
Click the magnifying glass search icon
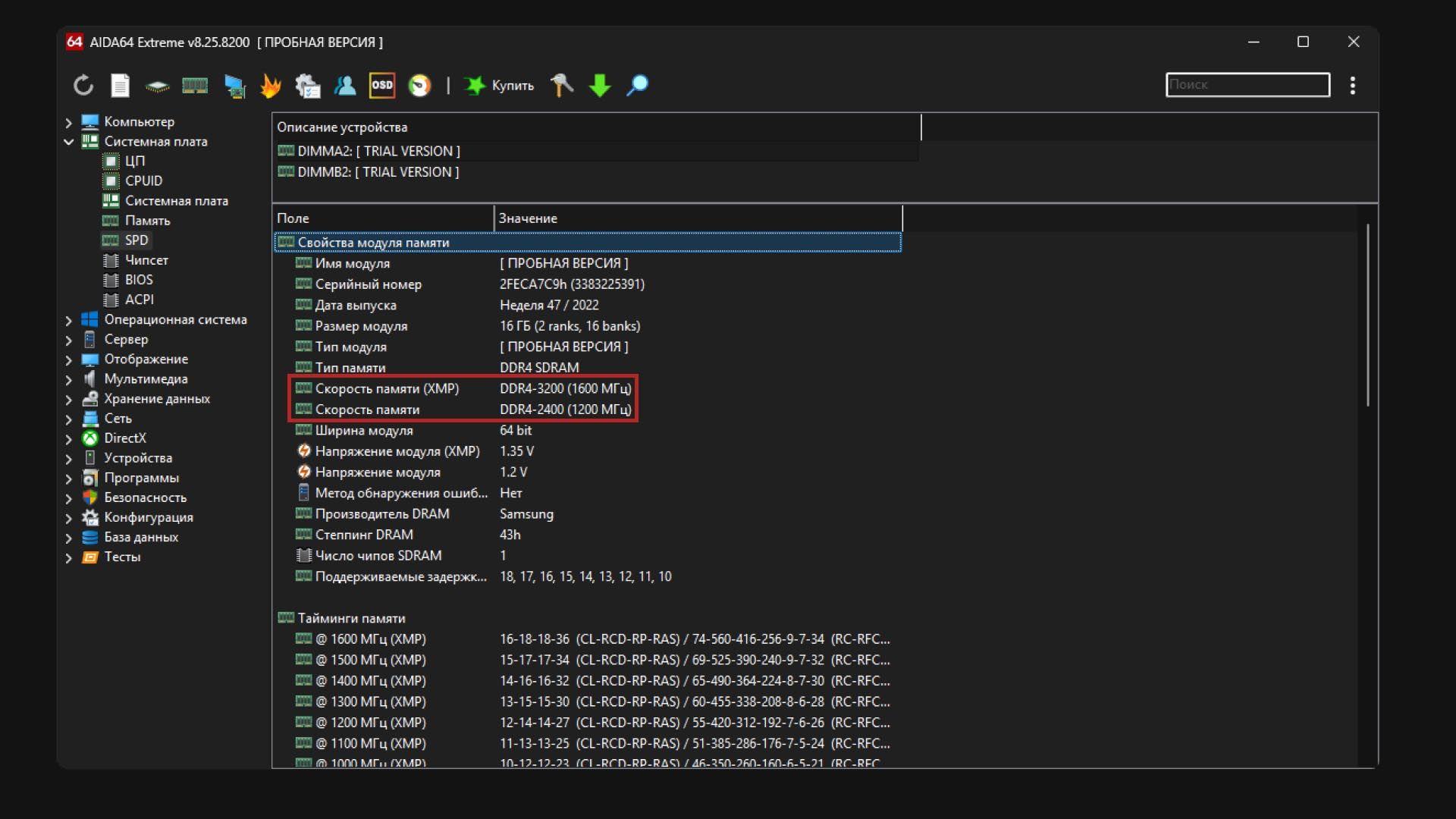click(x=637, y=85)
